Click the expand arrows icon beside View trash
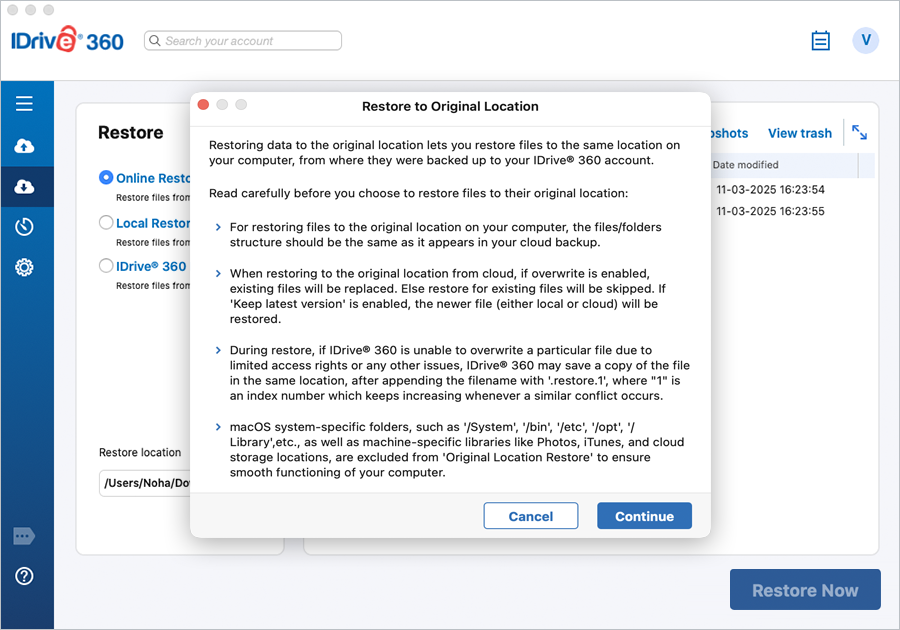This screenshot has height=630, width=900. tap(859, 133)
